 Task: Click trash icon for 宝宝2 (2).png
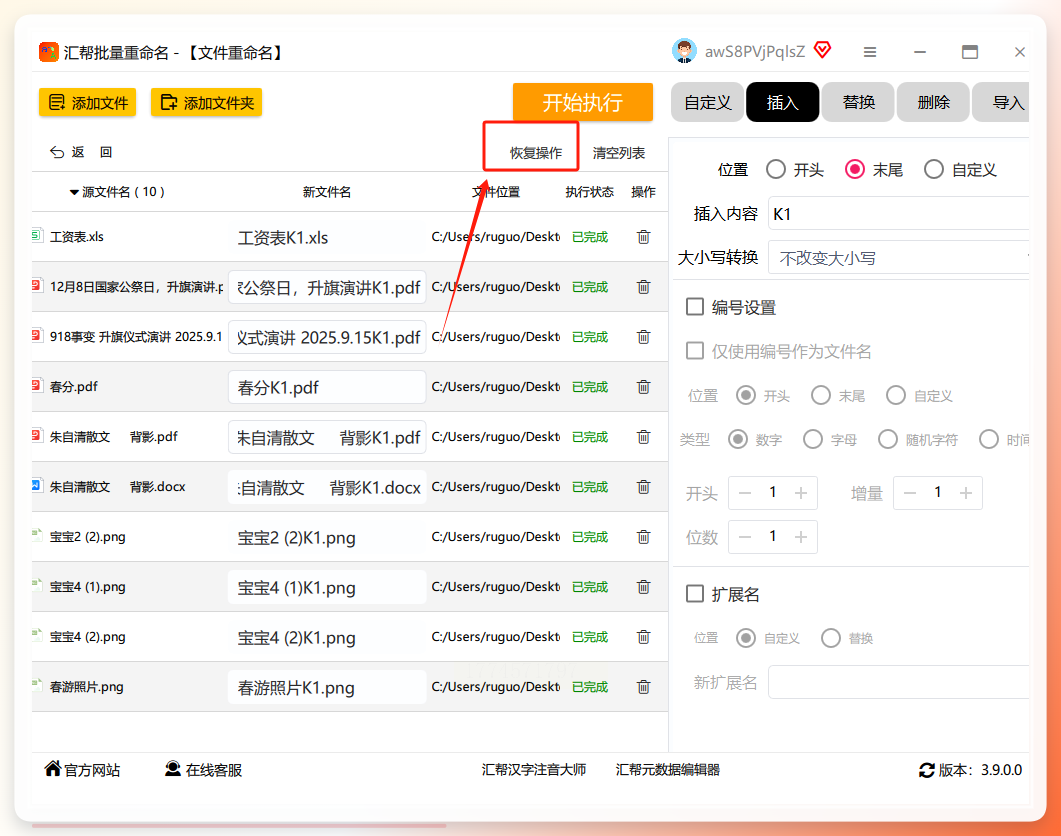(x=643, y=537)
